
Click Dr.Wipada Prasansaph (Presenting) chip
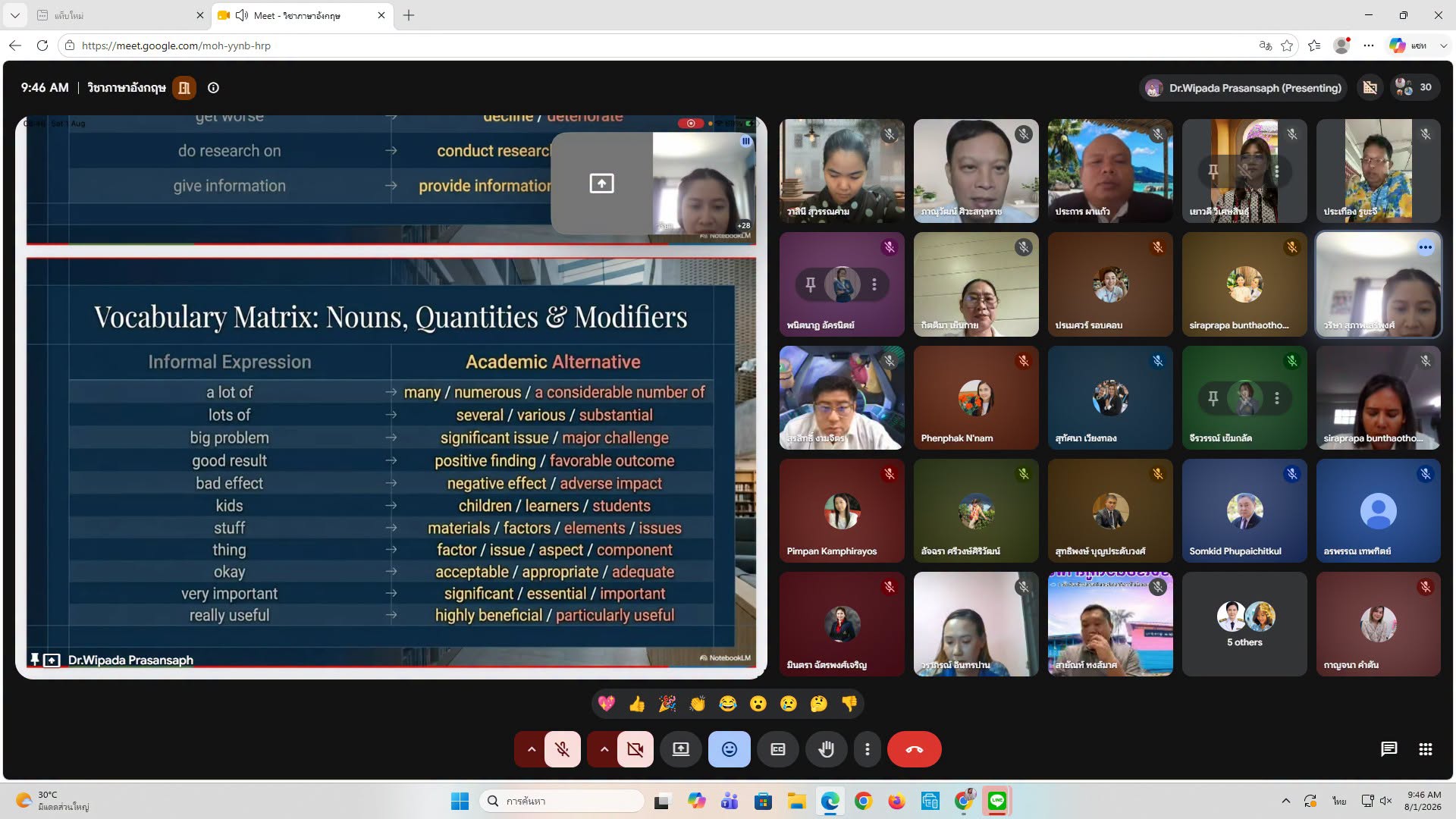click(1244, 88)
